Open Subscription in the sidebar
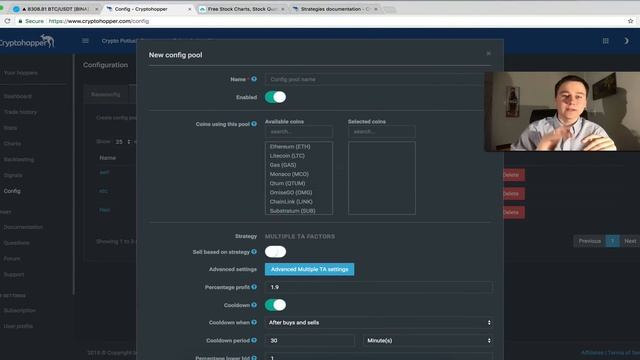Image resolution: width=640 pixels, height=360 pixels. [20, 311]
